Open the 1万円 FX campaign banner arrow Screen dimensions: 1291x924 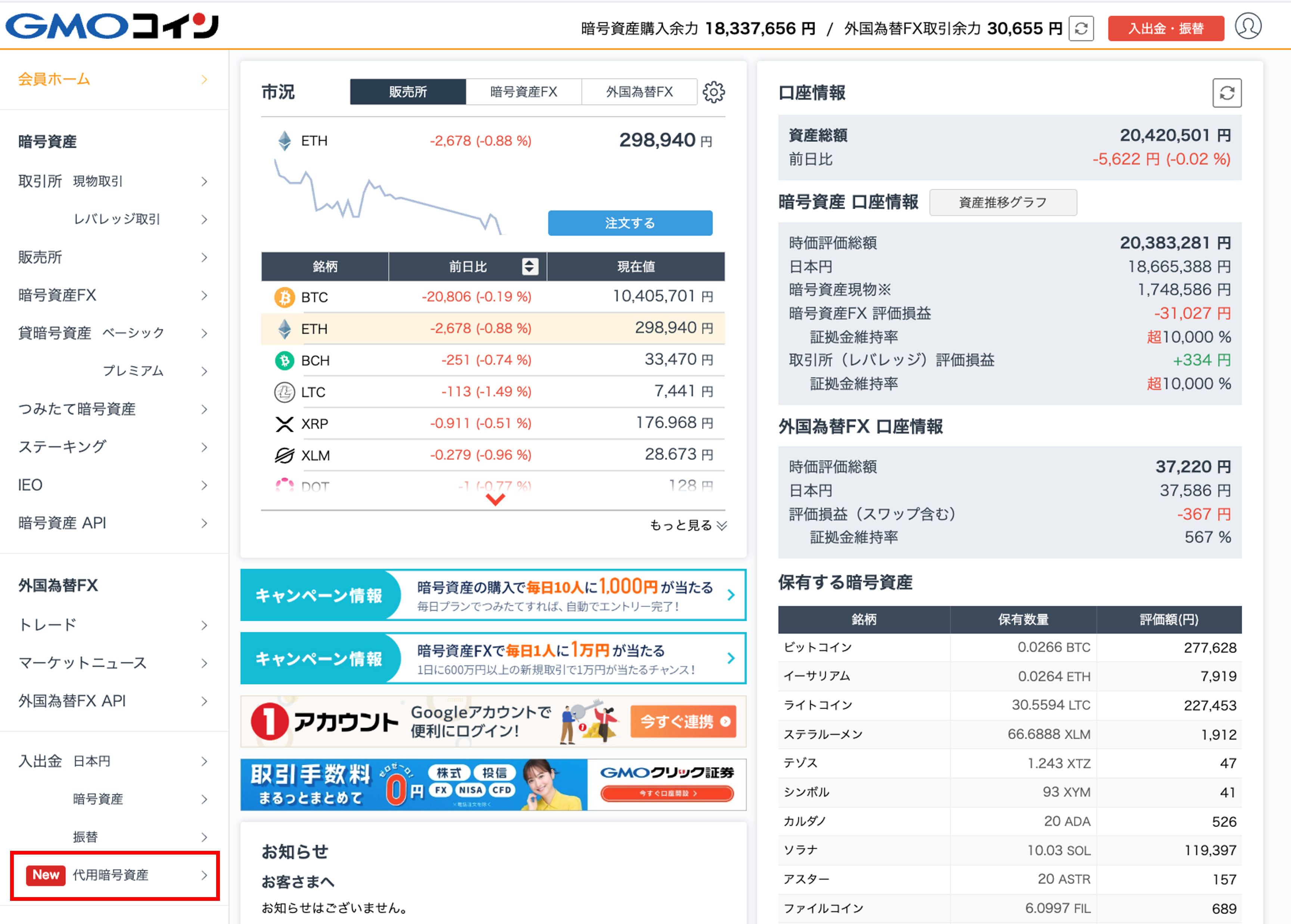(x=731, y=658)
